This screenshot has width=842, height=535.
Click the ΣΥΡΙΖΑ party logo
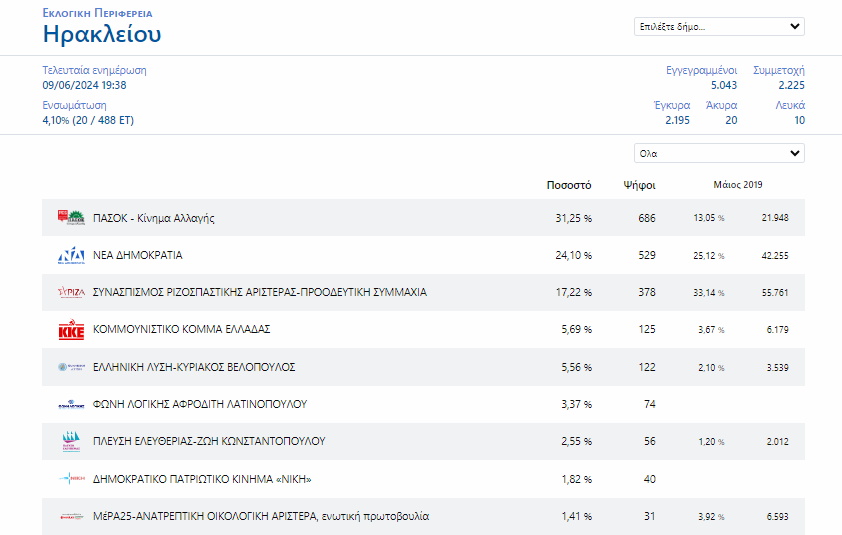[x=71, y=292]
